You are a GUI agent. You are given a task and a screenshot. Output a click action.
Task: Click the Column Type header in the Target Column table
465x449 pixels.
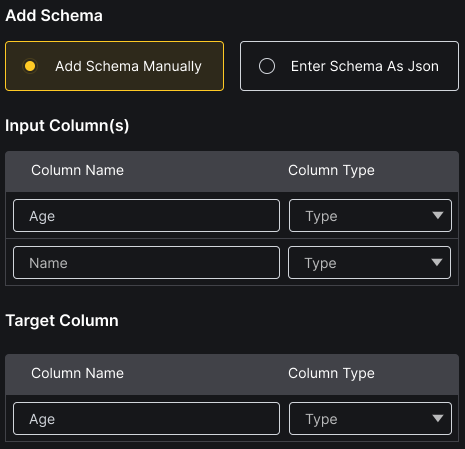coord(331,373)
